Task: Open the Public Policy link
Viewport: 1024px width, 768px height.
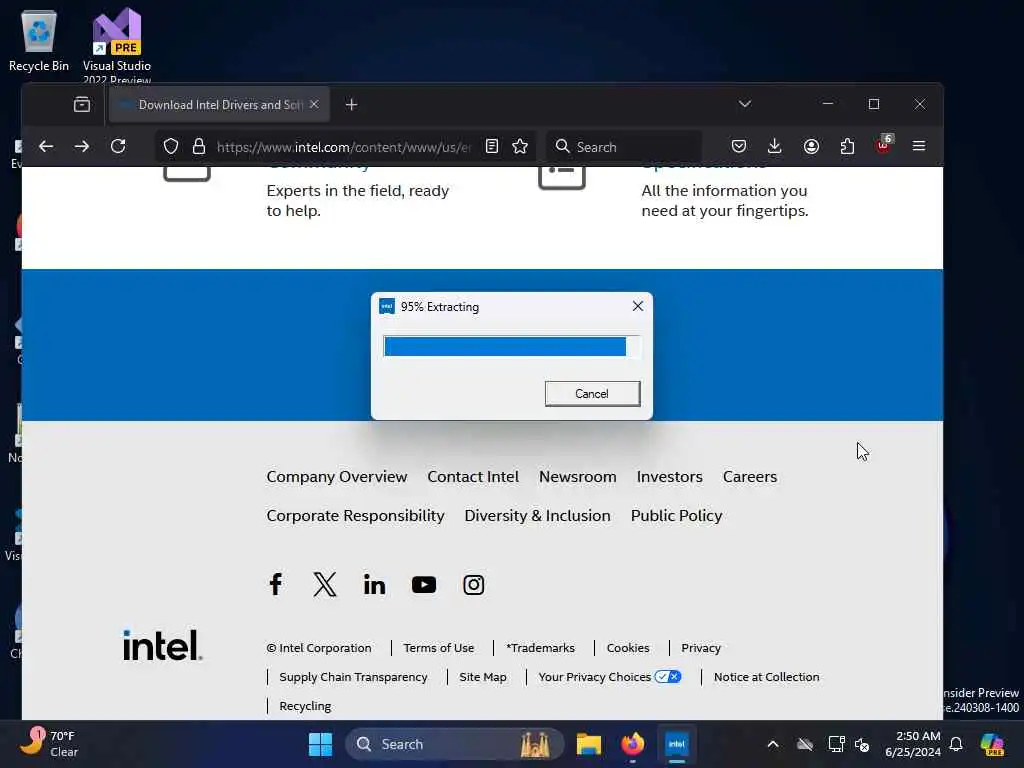Action: 677,516
